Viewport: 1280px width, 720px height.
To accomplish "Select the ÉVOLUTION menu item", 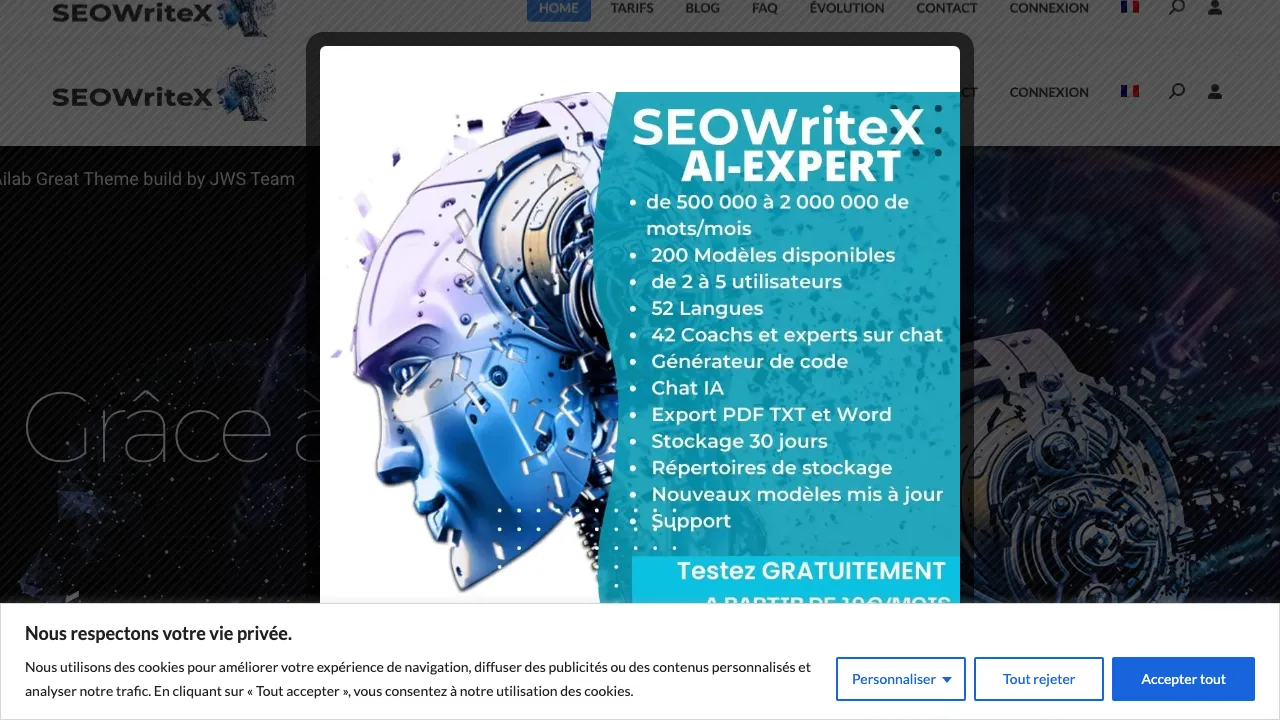I will click(847, 8).
